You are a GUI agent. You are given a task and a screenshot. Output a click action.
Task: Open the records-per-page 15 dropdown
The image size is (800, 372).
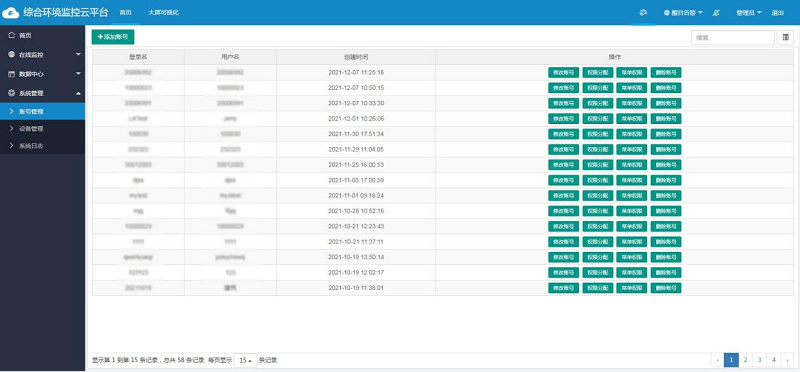tap(245, 360)
